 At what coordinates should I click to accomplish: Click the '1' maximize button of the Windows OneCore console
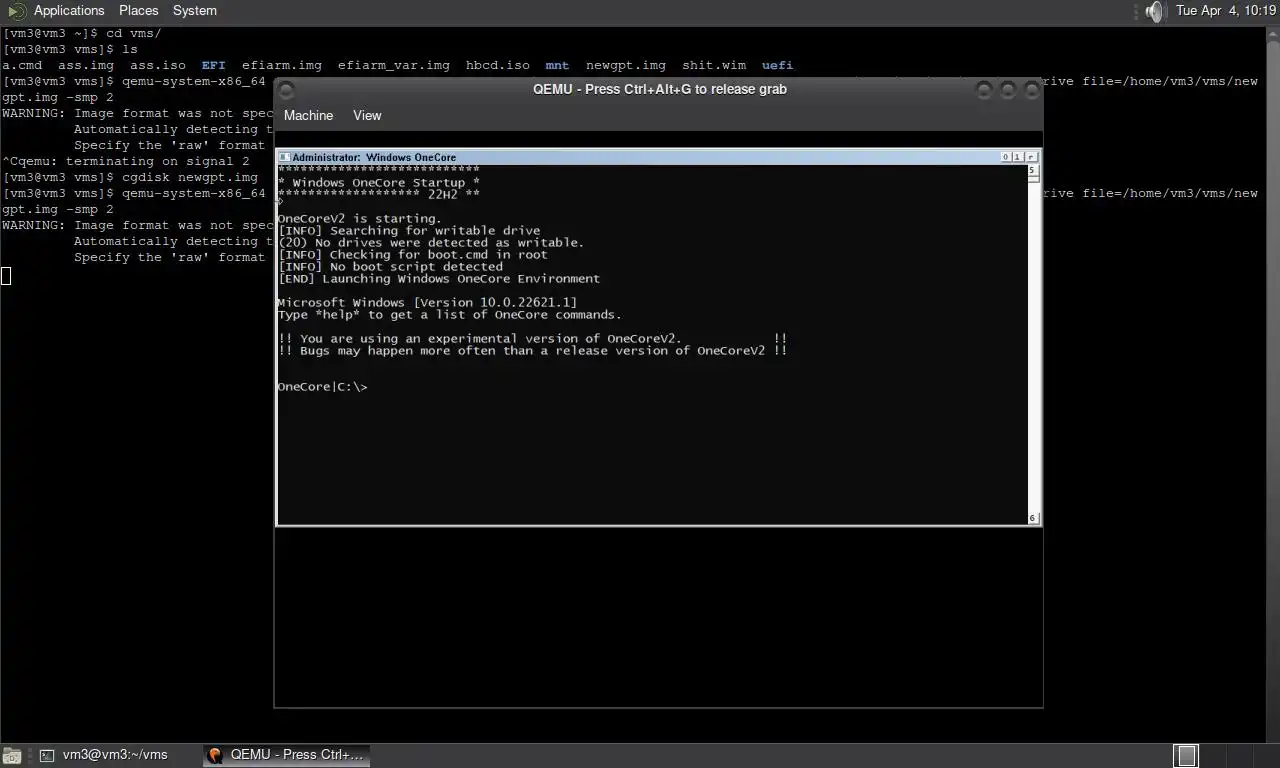[x=1017, y=157]
